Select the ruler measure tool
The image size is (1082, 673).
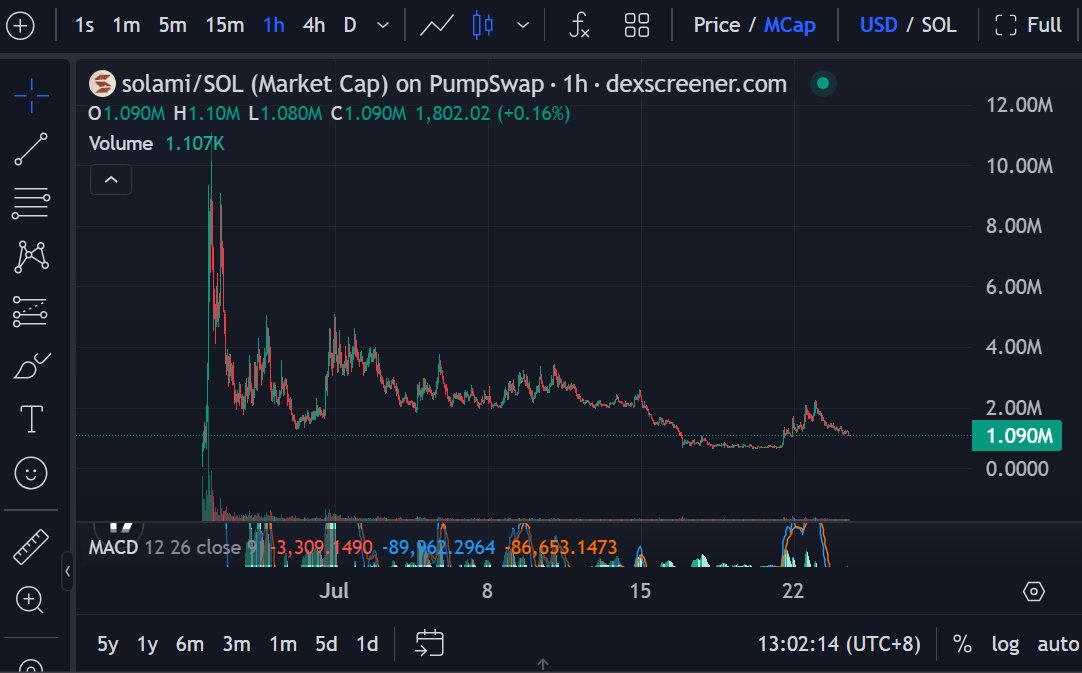pyautogui.click(x=31, y=547)
